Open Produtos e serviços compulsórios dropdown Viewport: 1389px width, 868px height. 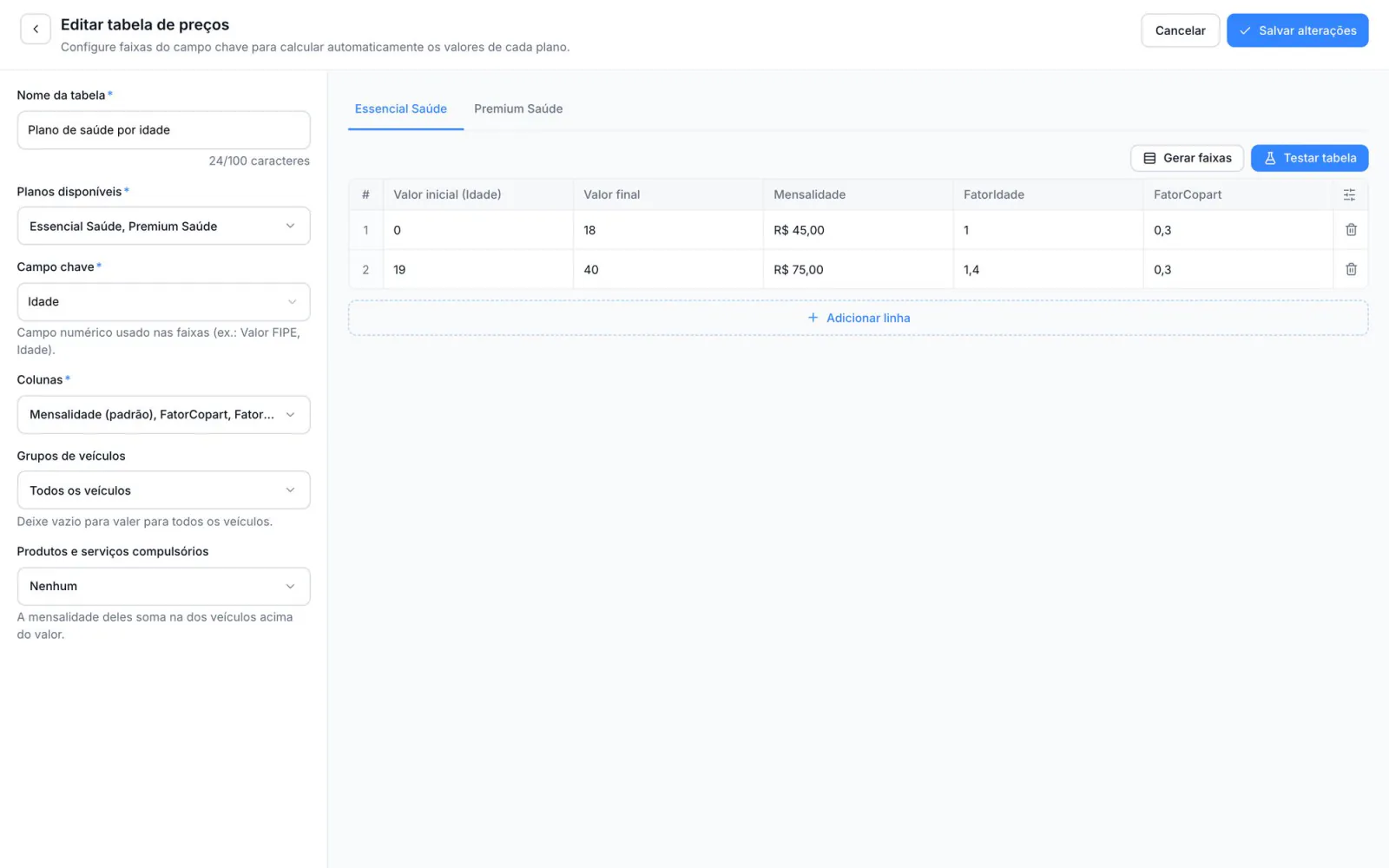(163, 586)
